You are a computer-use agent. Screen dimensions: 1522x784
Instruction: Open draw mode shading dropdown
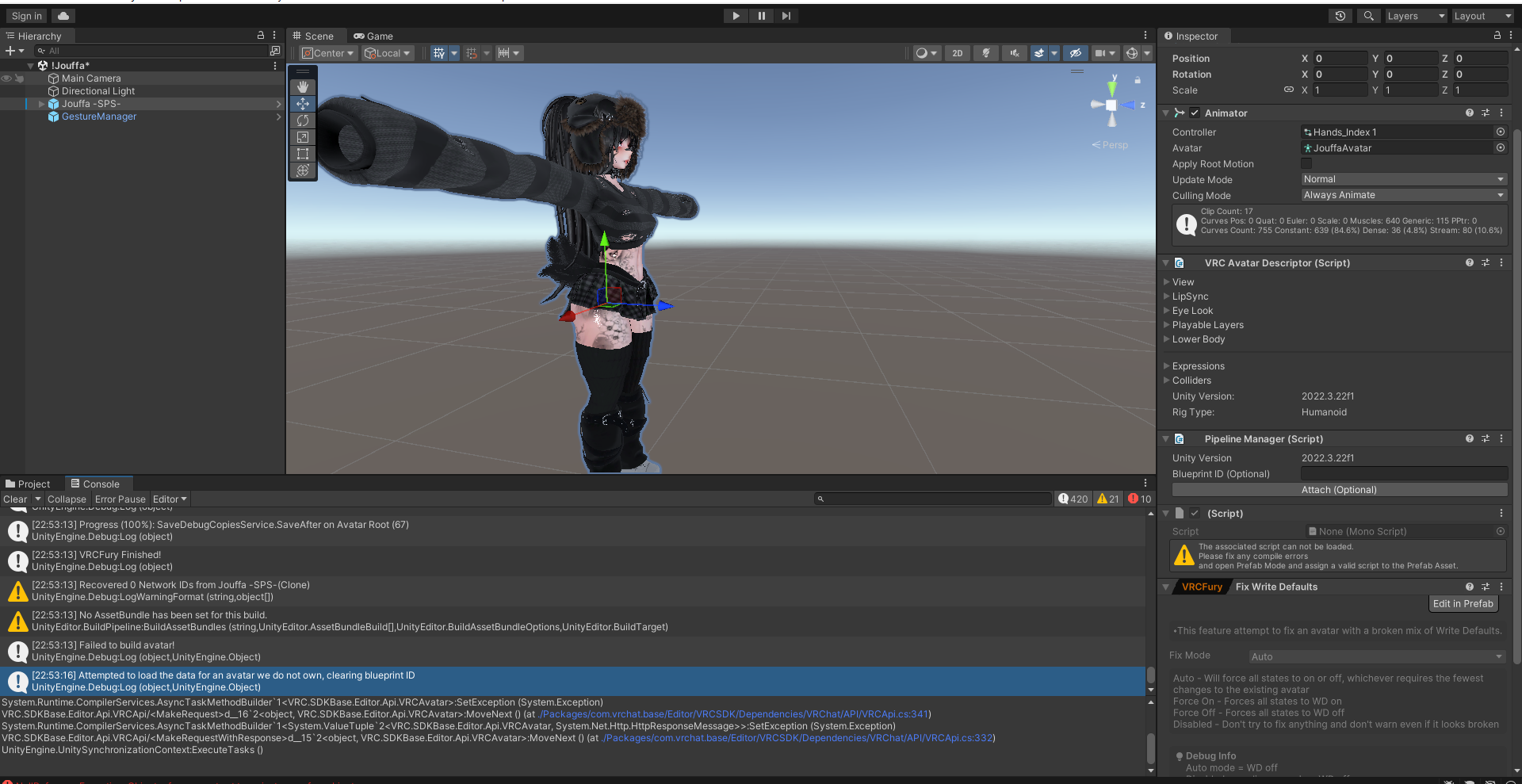(926, 53)
